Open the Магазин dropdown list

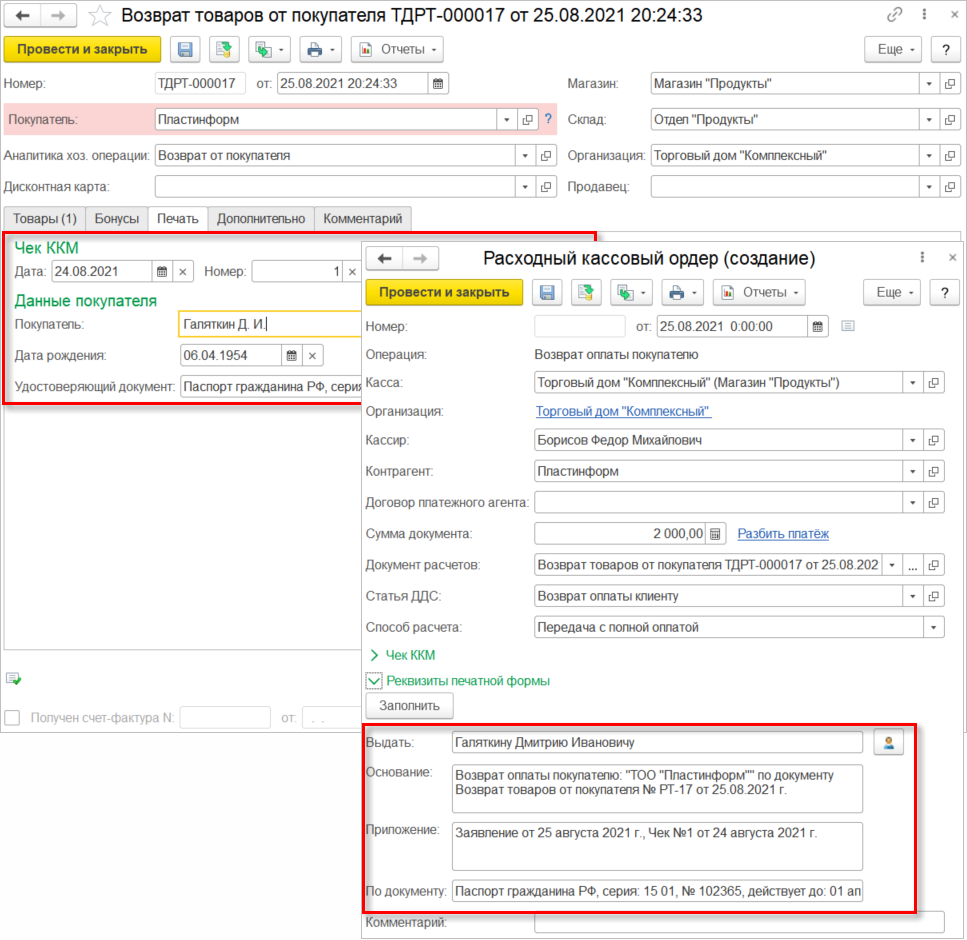point(929,84)
